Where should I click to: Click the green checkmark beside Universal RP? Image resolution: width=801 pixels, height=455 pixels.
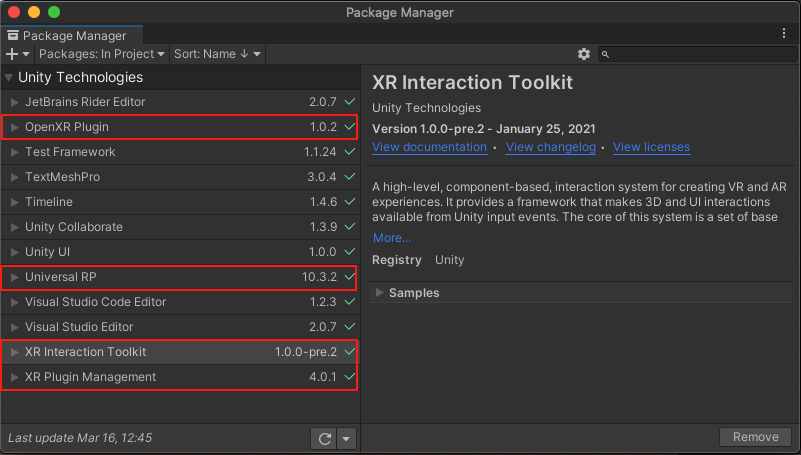[x=349, y=277]
